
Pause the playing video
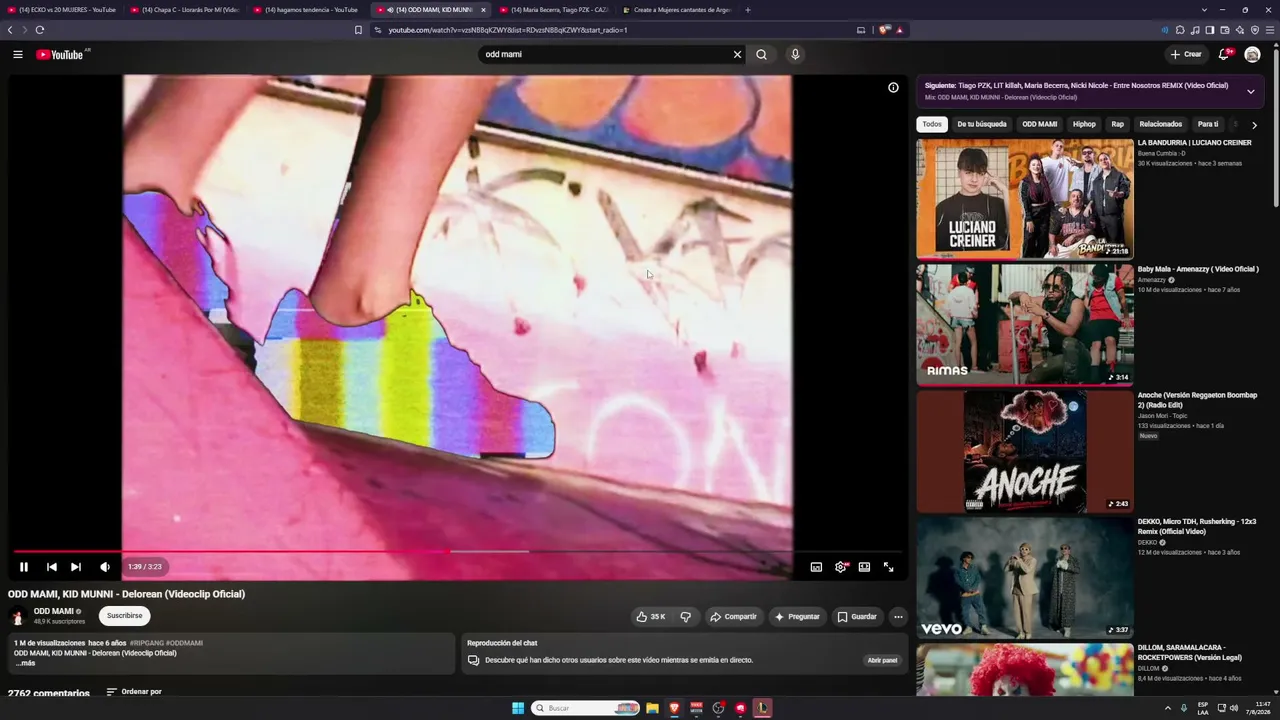coord(24,567)
